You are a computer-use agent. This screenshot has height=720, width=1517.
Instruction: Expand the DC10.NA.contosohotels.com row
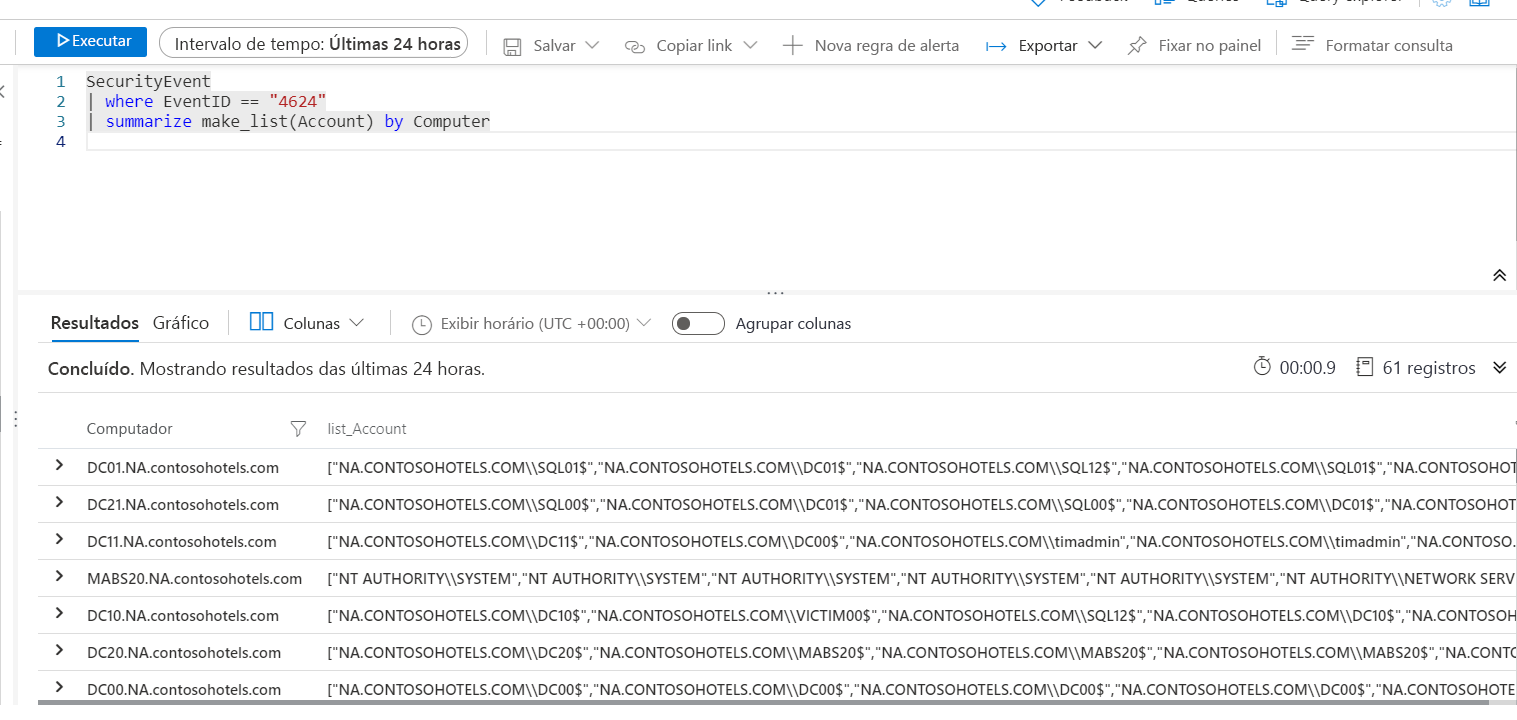(60, 613)
